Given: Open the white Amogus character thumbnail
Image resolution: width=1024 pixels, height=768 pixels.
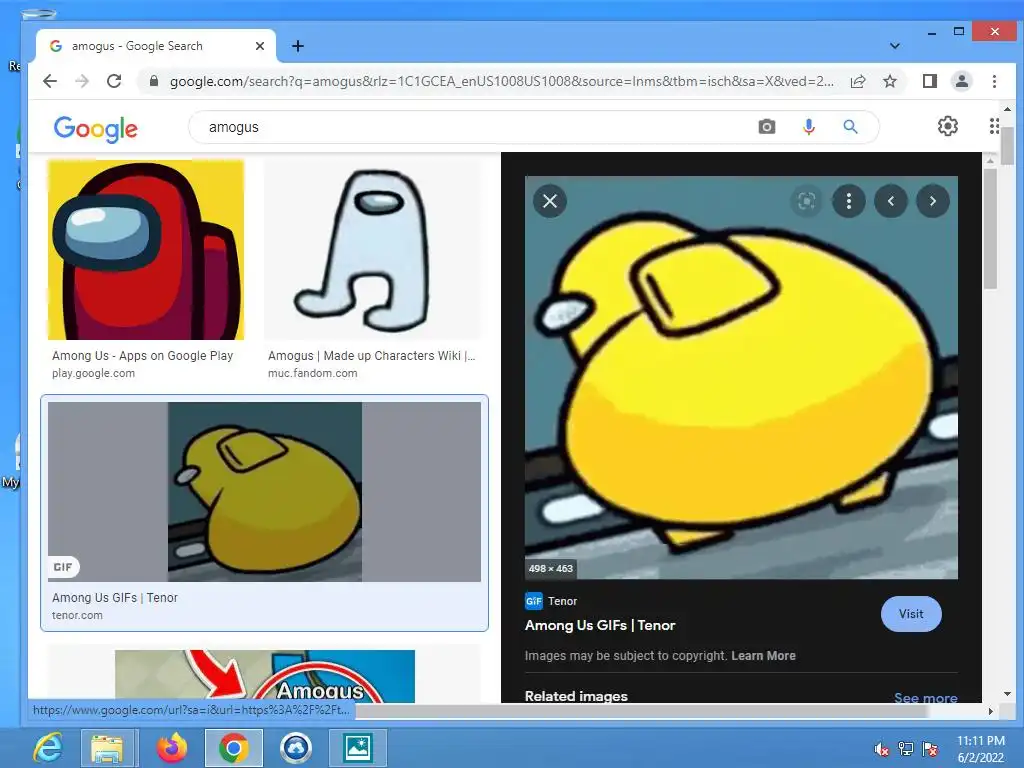Looking at the screenshot, I should (372, 249).
